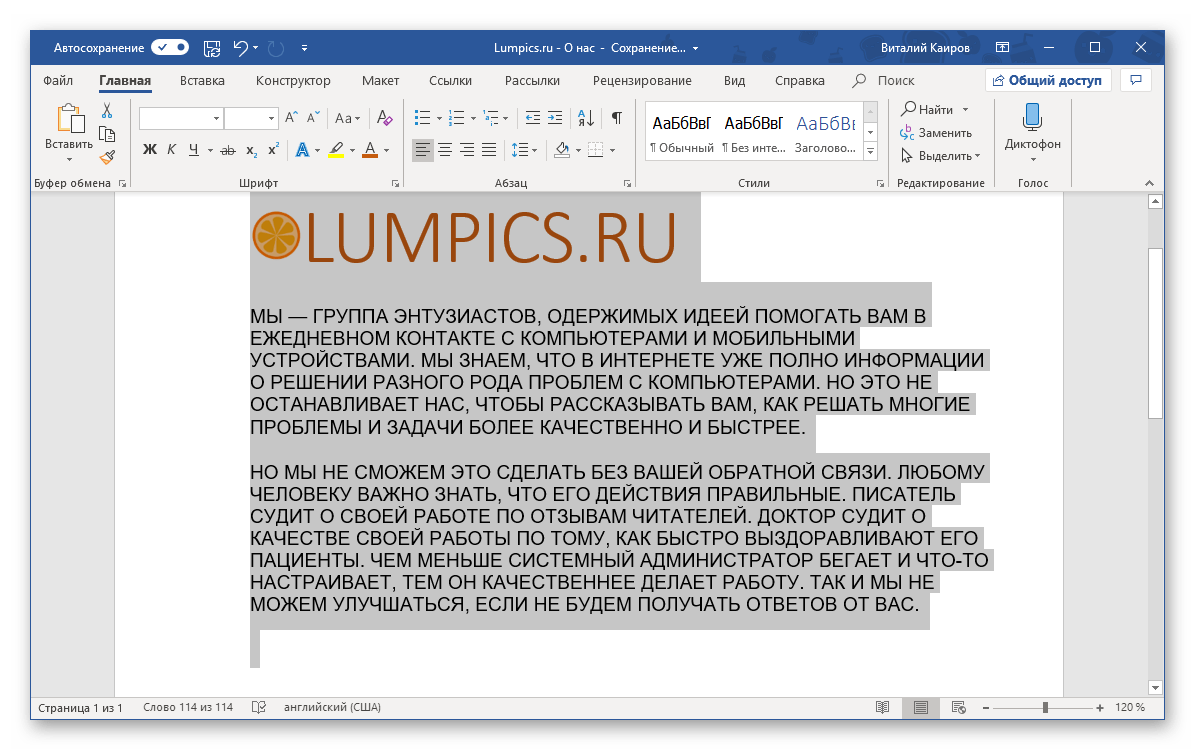1195x750 pixels.
Task: Click the Общий доступ button
Action: (x=1047, y=81)
